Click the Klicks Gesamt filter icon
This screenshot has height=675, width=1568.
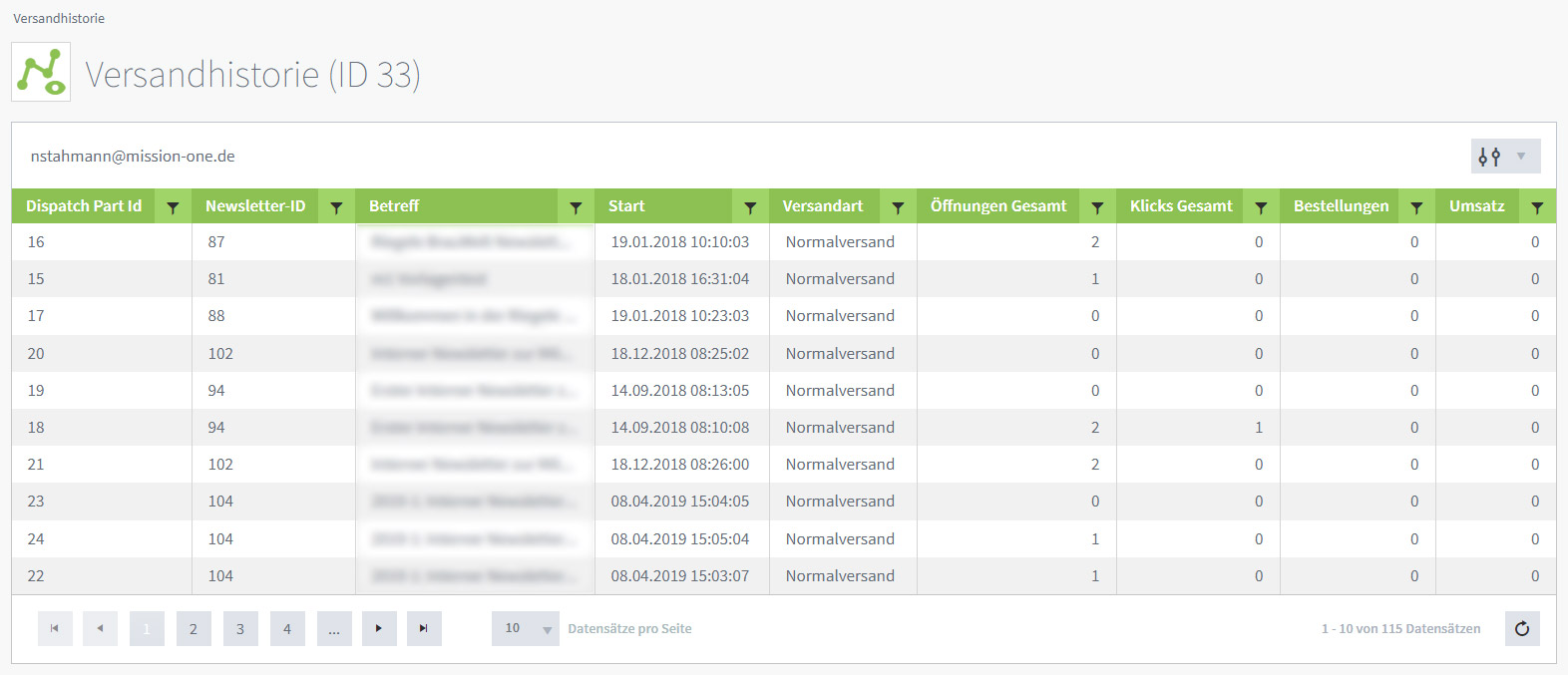[x=1261, y=207]
